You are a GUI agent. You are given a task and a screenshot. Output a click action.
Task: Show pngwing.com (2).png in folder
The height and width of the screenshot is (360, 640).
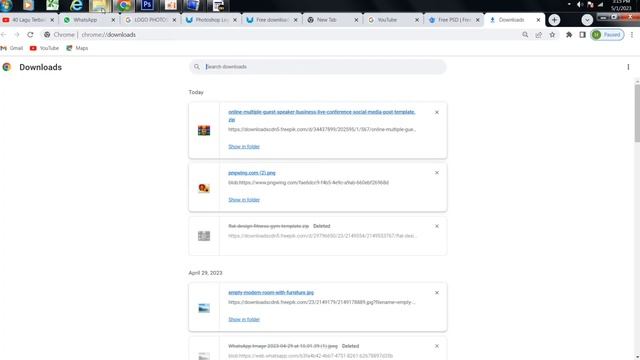point(244,200)
